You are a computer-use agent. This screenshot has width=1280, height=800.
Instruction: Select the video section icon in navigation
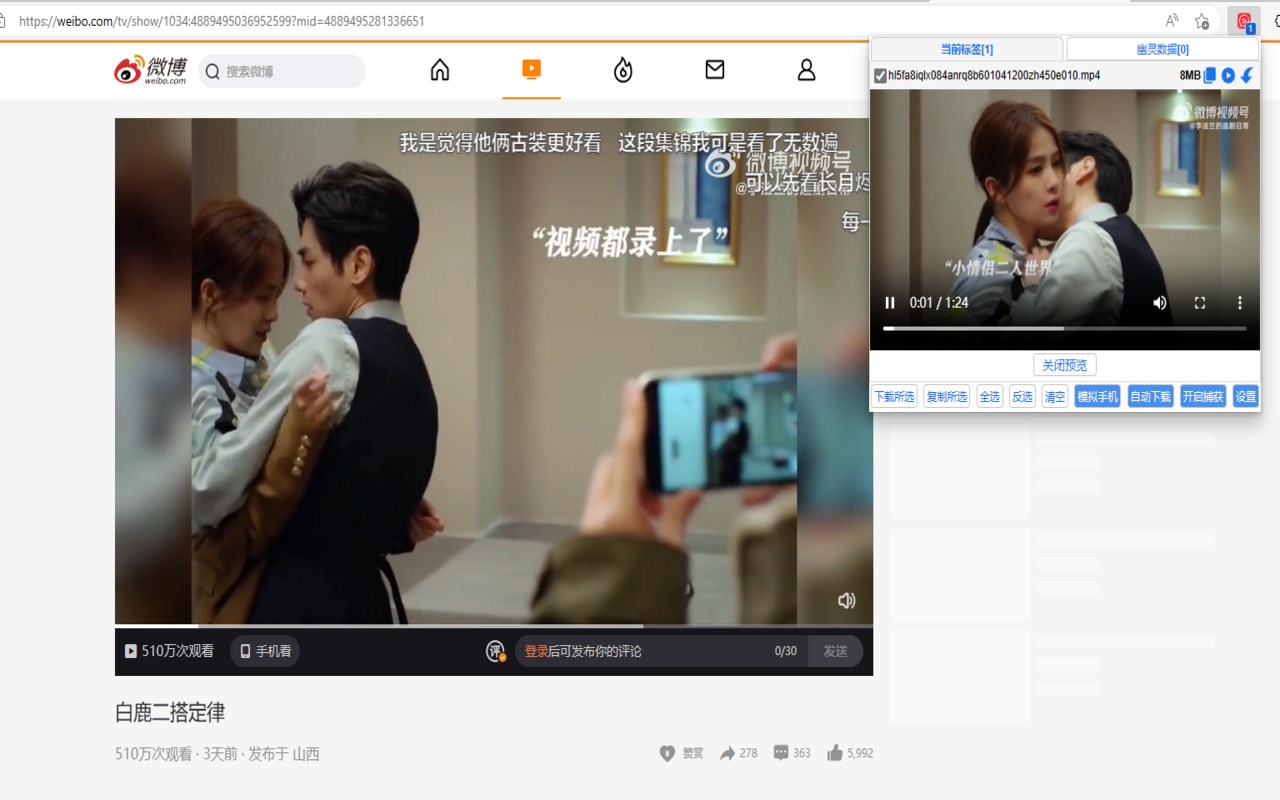[x=531, y=69]
